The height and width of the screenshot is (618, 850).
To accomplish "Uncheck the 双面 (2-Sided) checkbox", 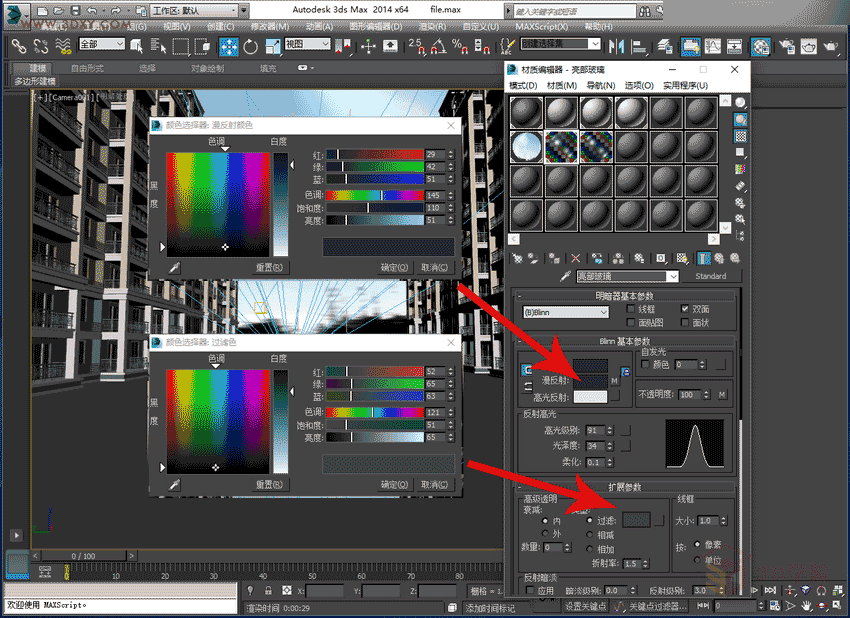I will click(x=685, y=308).
